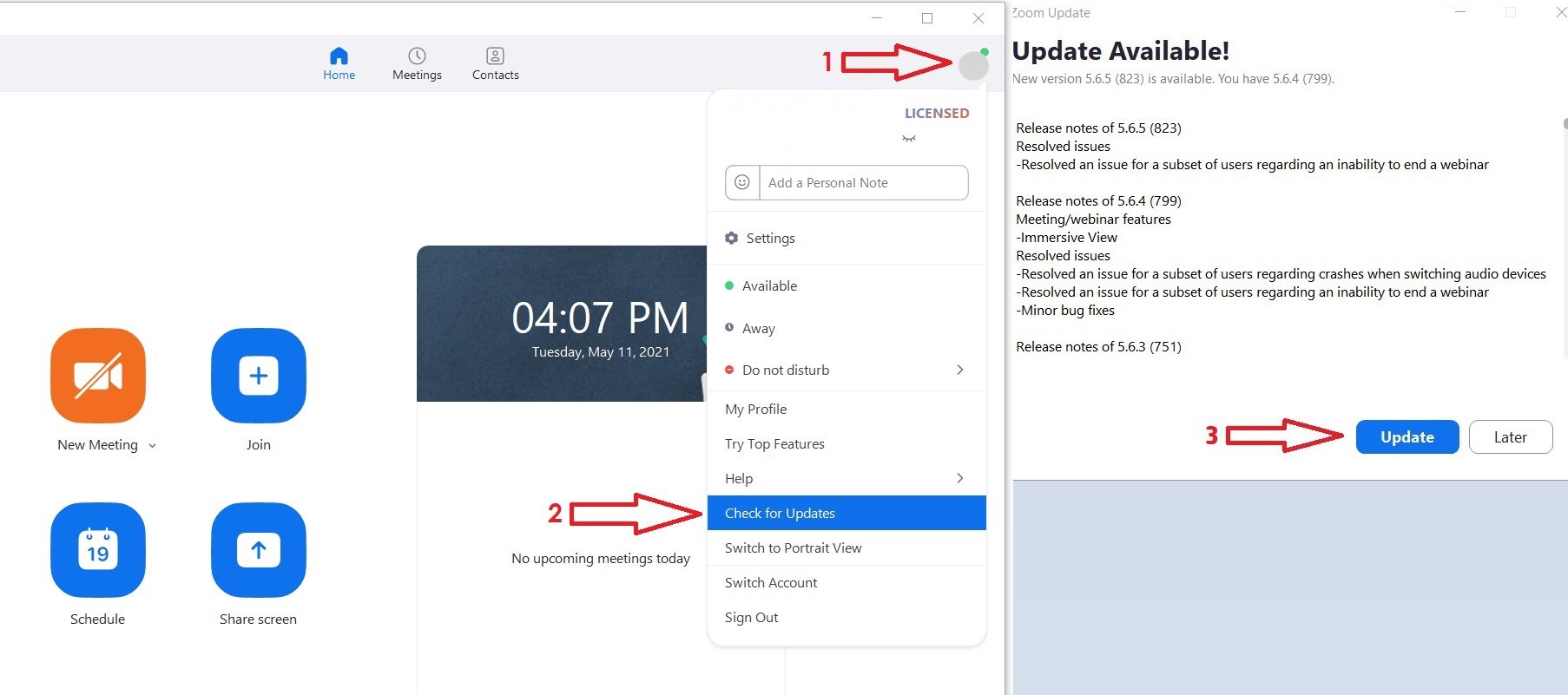The width and height of the screenshot is (1568, 695).
Task: Expand the Help submenu chevron
Action: point(959,478)
